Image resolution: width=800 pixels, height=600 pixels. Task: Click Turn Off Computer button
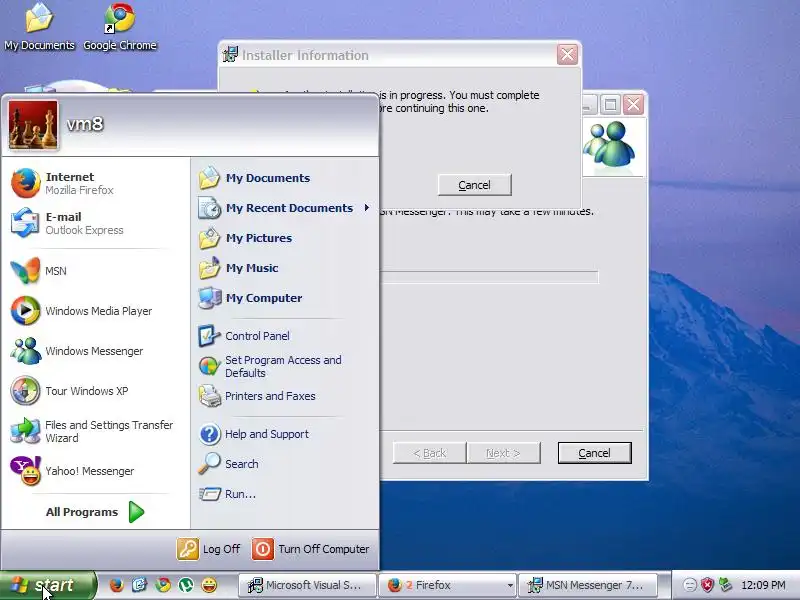point(311,549)
